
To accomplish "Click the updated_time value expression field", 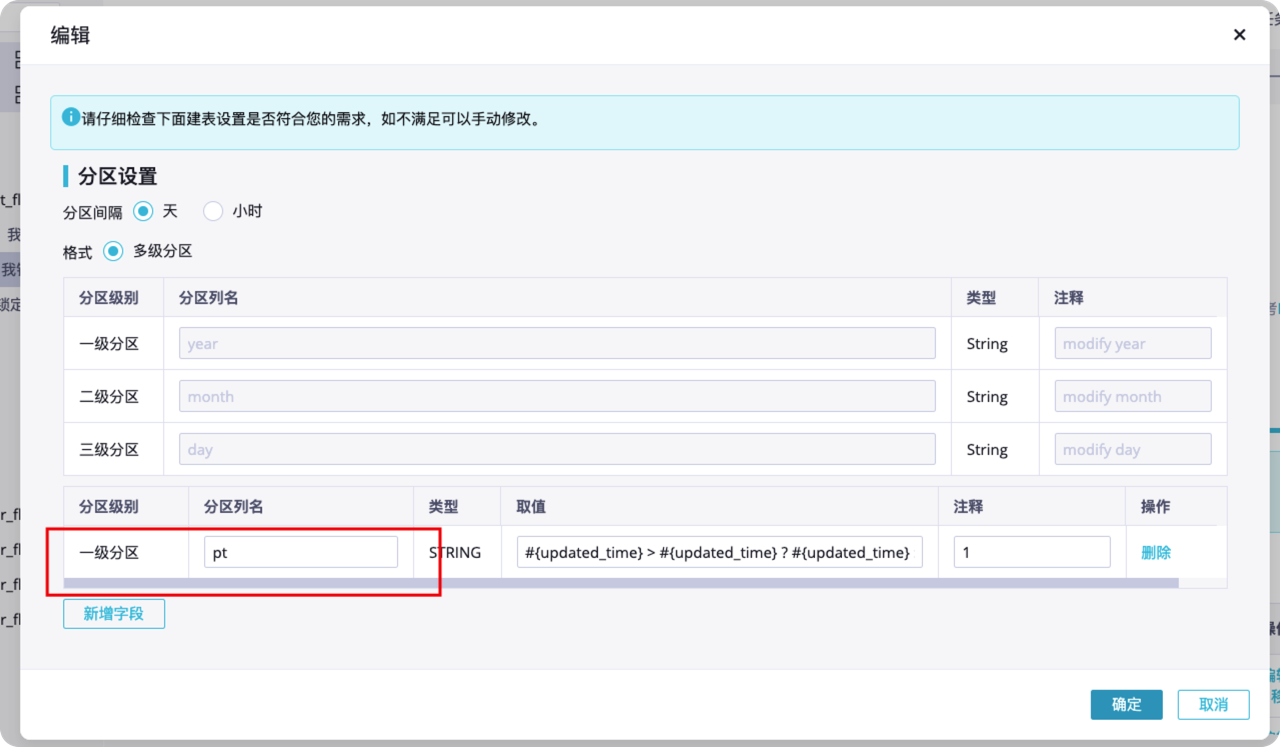I will click(x=720, y=552).
